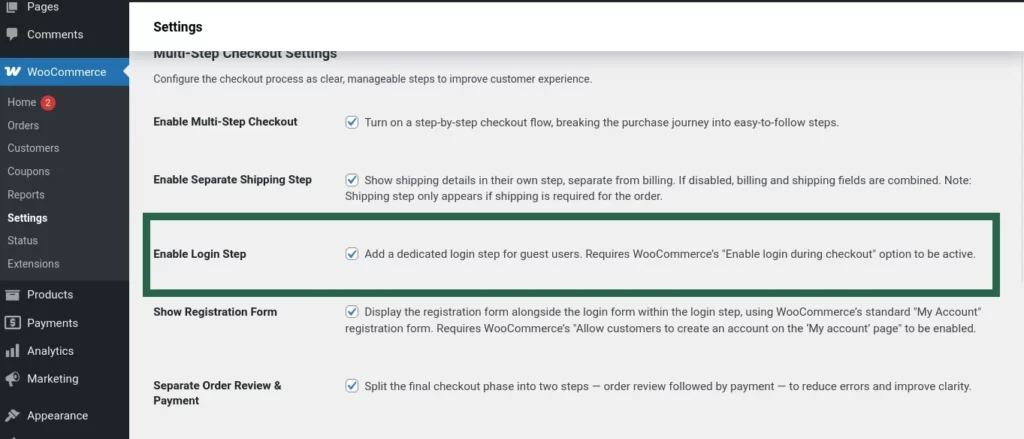Open WooCommerce Reports
Image resolution: width=1024 pixels, height=439 pixels.
pos(26,195)
